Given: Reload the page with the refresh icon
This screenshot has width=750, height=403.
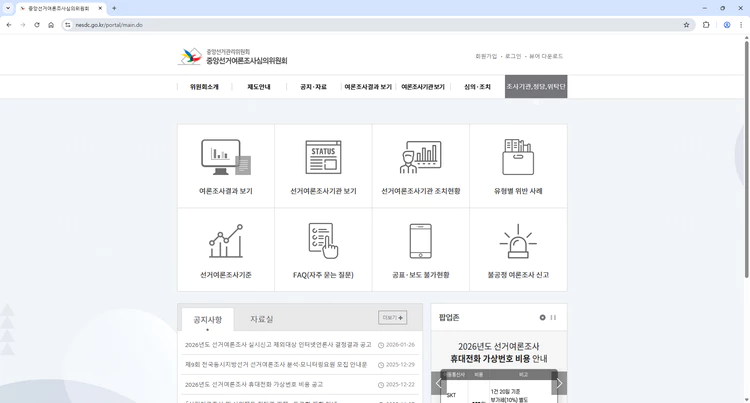Looking at the screenshot, I should [x=37, y=25].
